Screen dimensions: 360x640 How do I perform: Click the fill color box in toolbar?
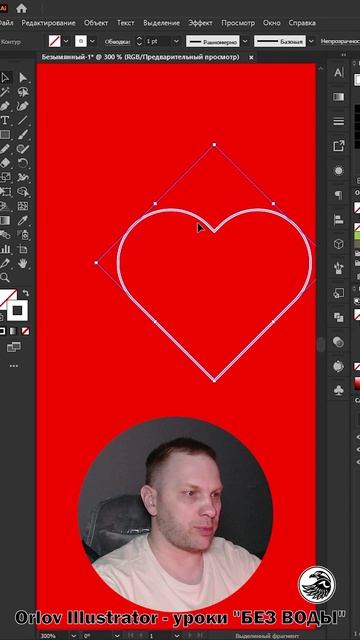[7, 298]
